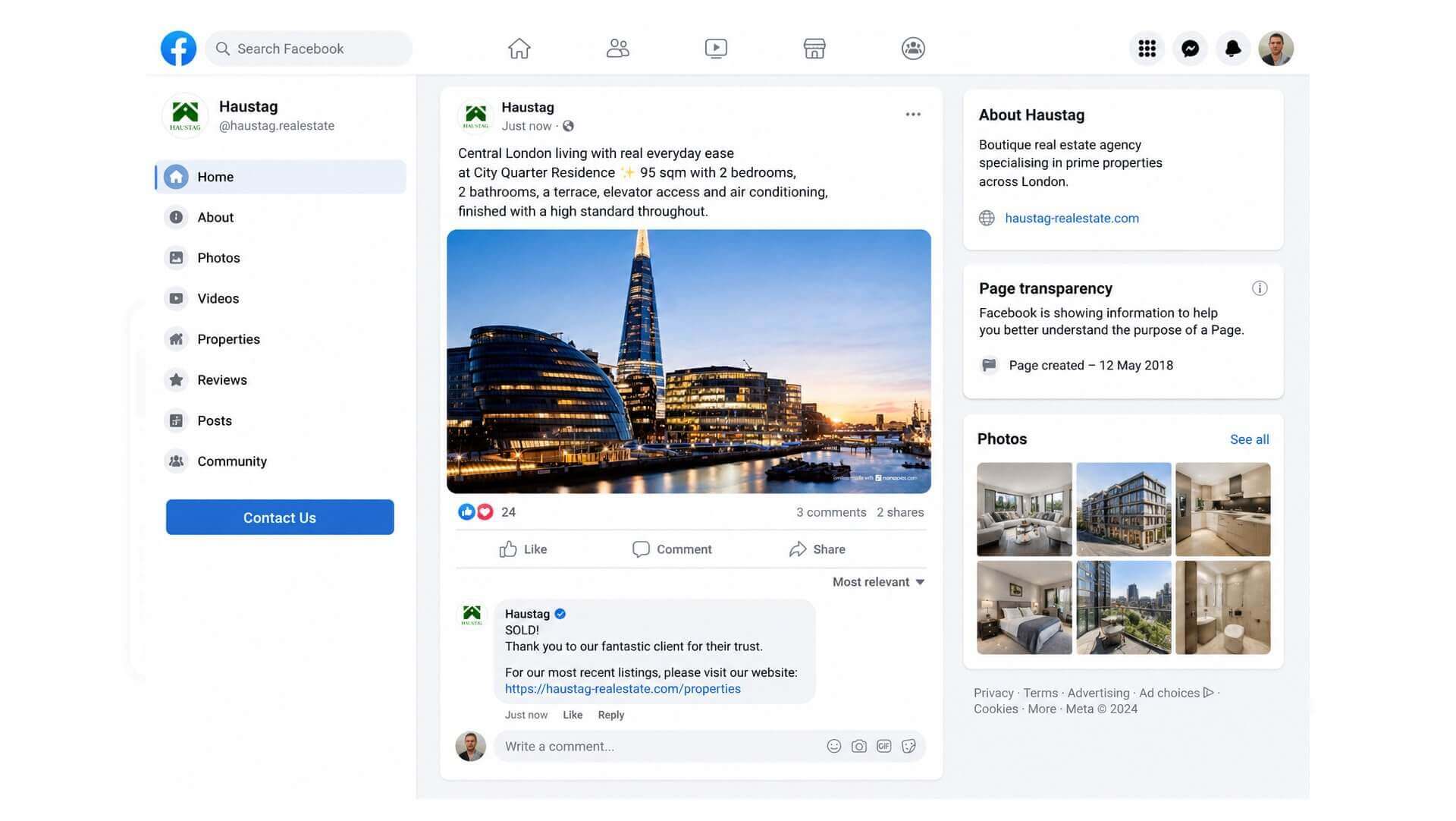1456x821 pixels.
Task: Like the post with thumbs-up button
Action: (x=523, y=549)
